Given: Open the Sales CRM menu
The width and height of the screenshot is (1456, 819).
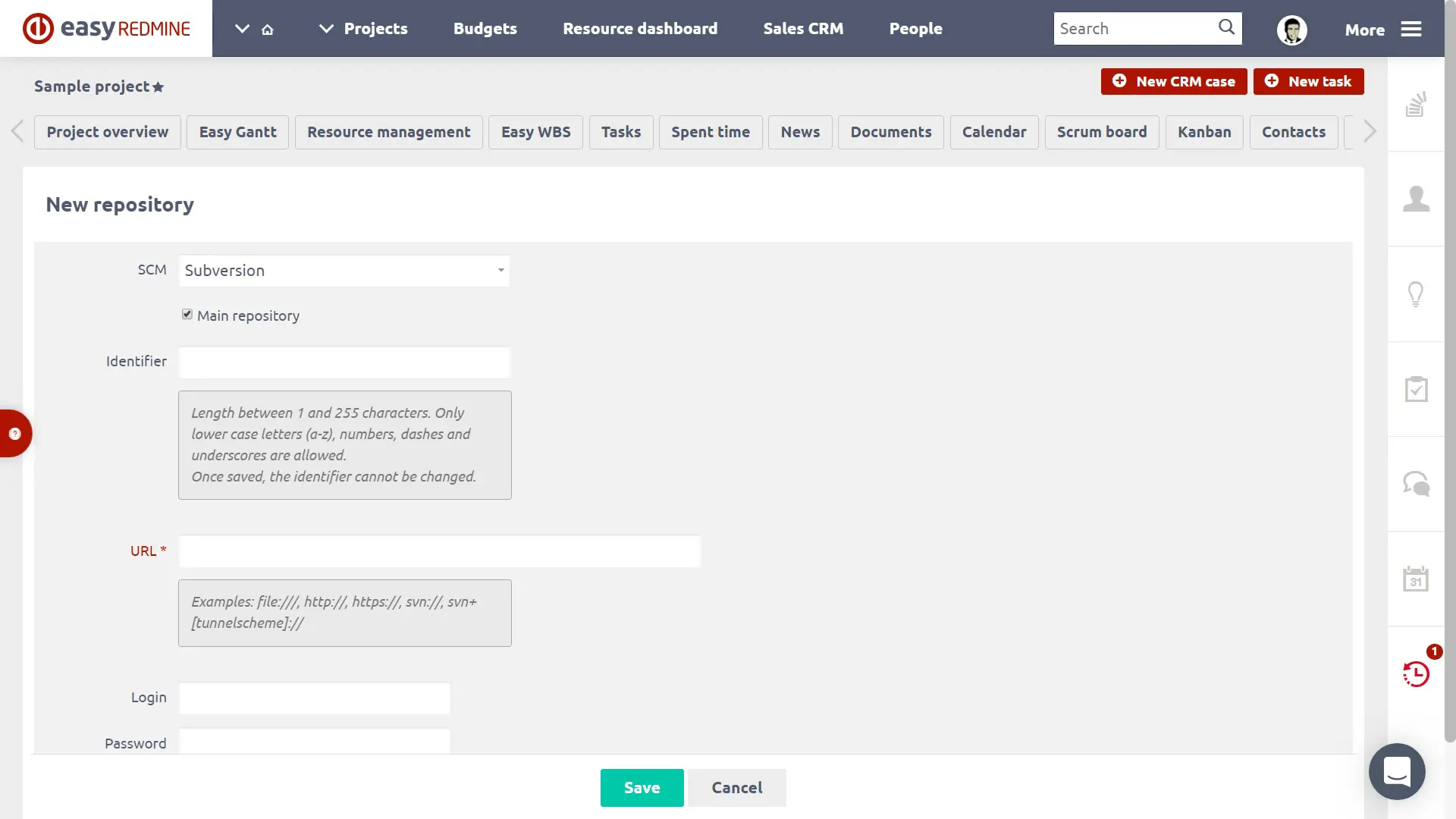Looking at the screenshot, I should tap(803, 28).
